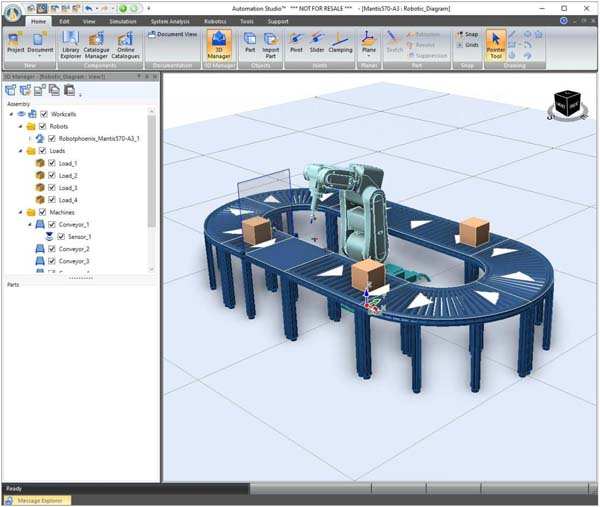Viewport: 600px width, 507px height.
Task: Click the undo arrow in quick access toolbar
Action: (89, 8)
